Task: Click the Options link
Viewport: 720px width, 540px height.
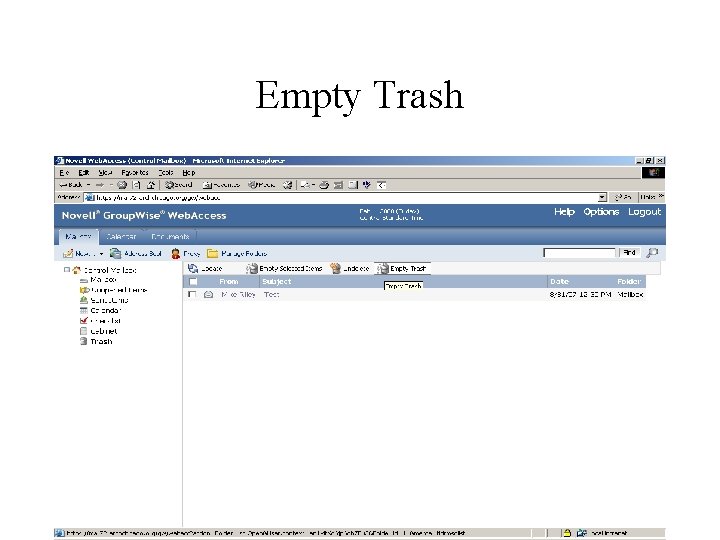Action: pyautogui.click(x=601, y=212)
